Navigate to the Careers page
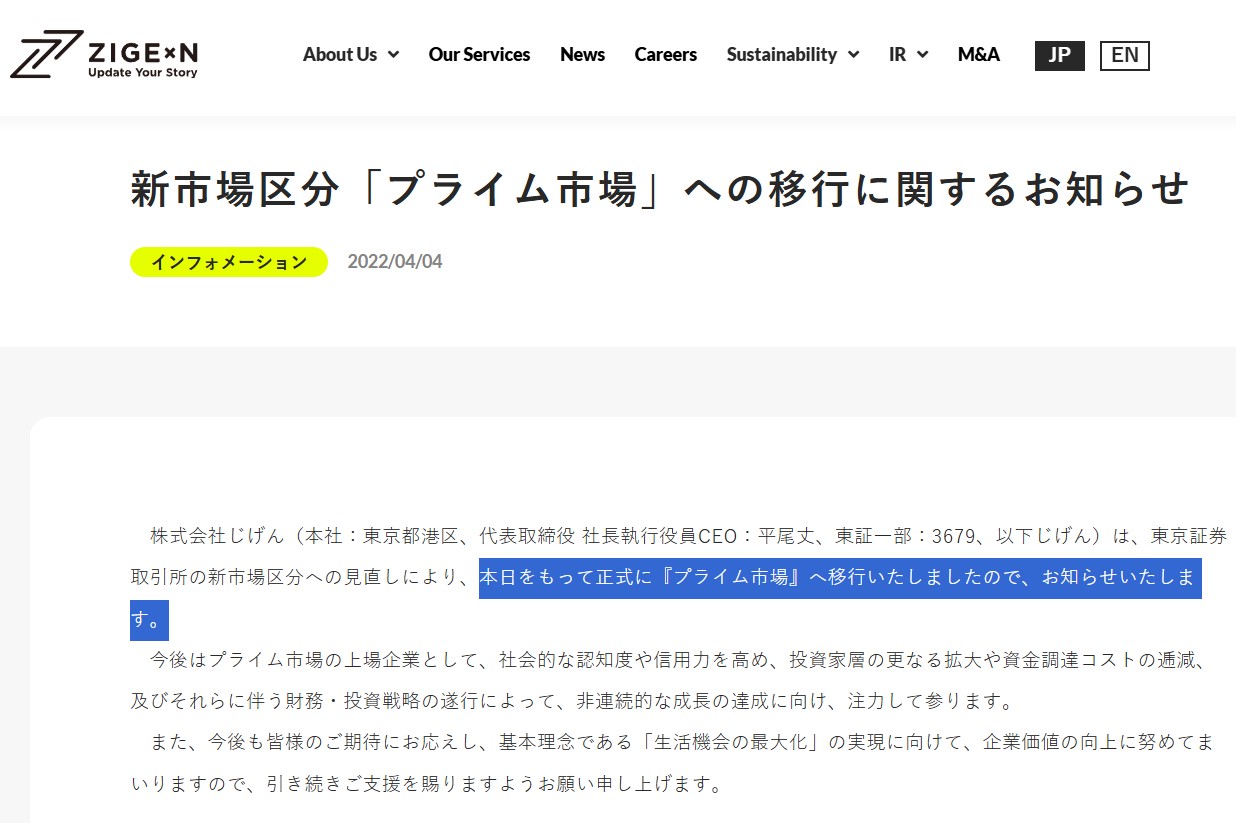 (665, 55)
